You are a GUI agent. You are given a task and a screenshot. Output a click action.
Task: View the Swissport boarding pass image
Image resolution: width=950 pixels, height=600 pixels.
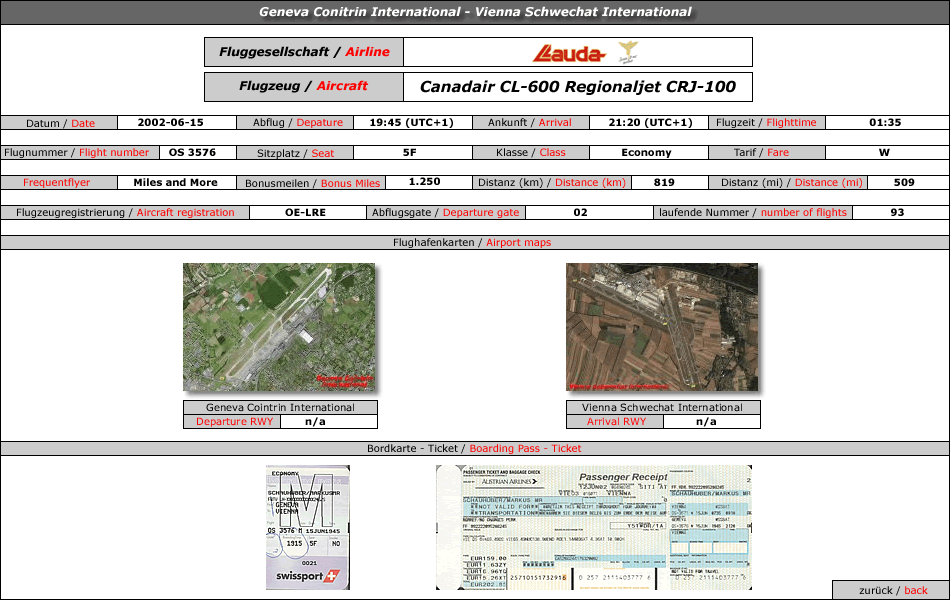[x=308, y=527]
